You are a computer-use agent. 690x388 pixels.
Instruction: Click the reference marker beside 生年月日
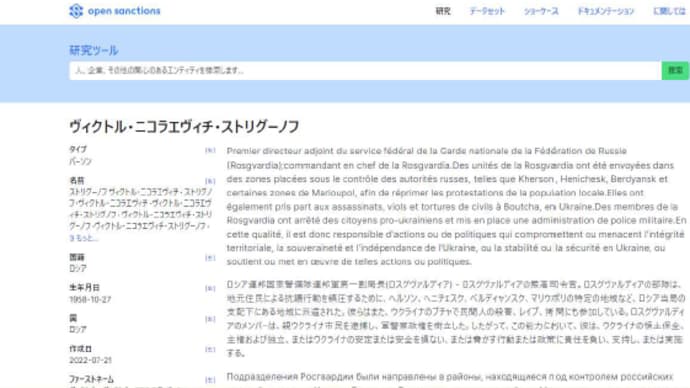pyautogui.click(x=210, y=289)
